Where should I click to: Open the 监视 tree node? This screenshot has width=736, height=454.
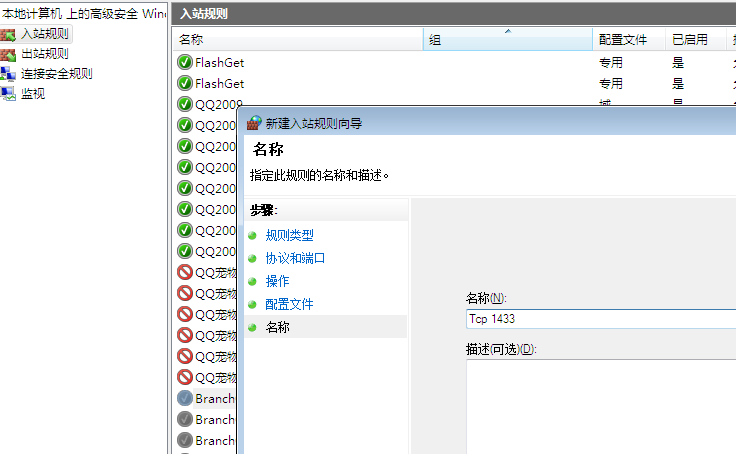pyautogui.click(x=33, y=94)
